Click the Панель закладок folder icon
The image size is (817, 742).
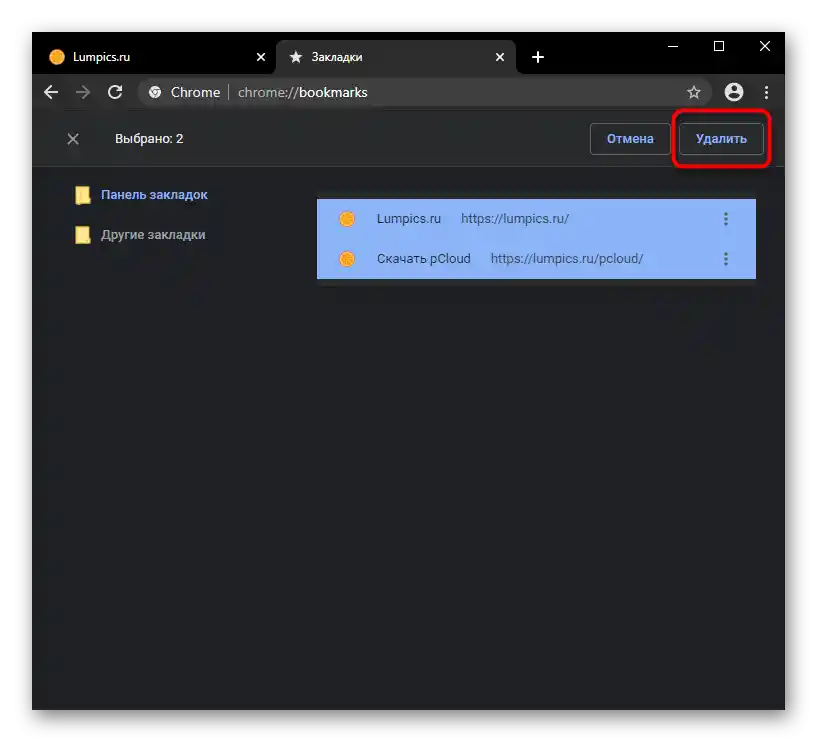(x=83, y=195)
